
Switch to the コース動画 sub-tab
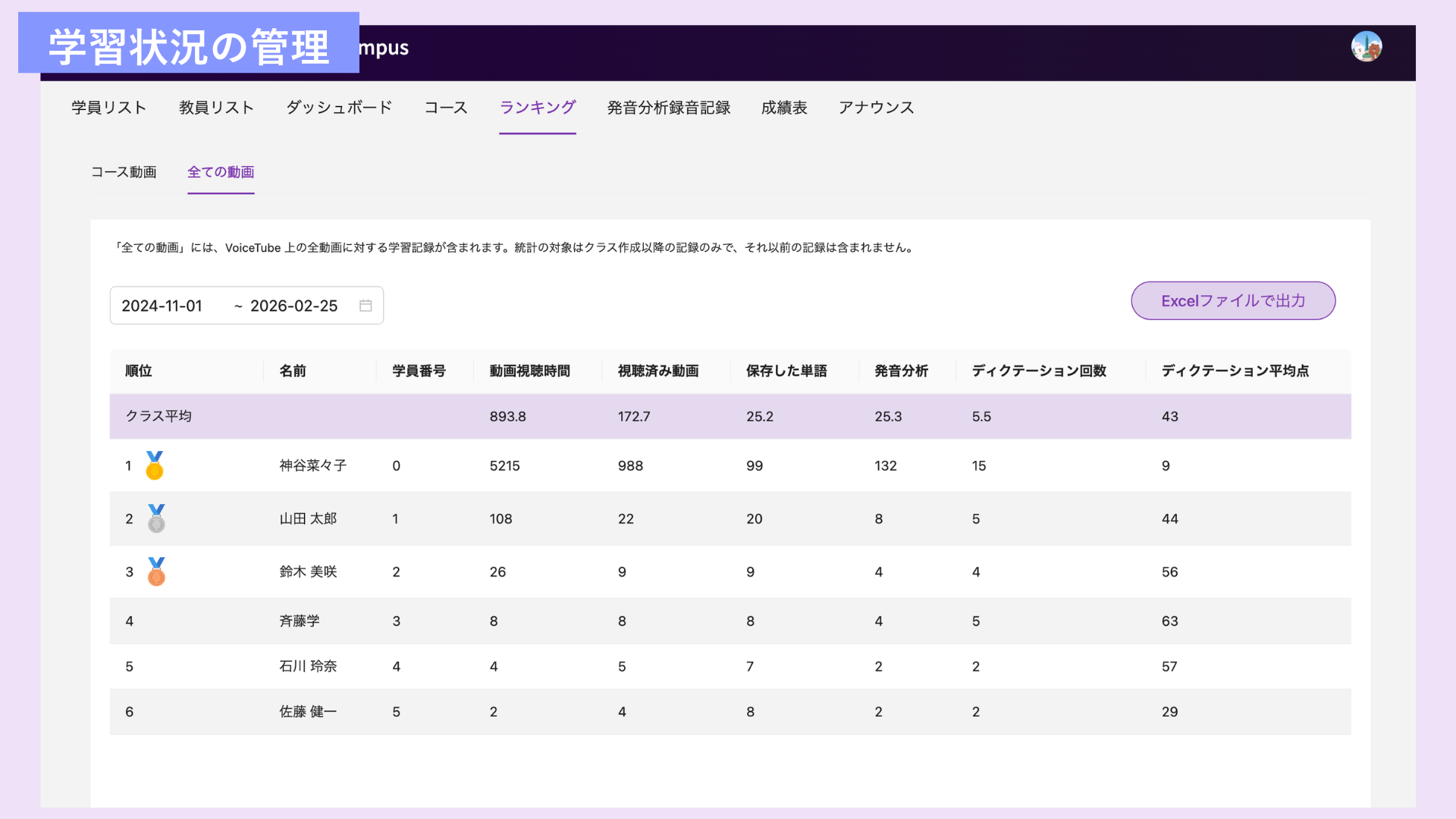click(124, 172)
